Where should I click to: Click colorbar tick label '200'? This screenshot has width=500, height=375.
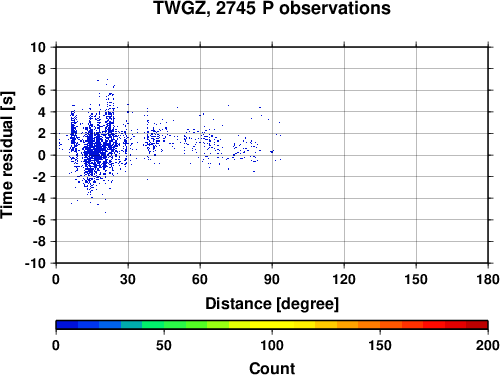pyautogui.click(x=488, y=345)
